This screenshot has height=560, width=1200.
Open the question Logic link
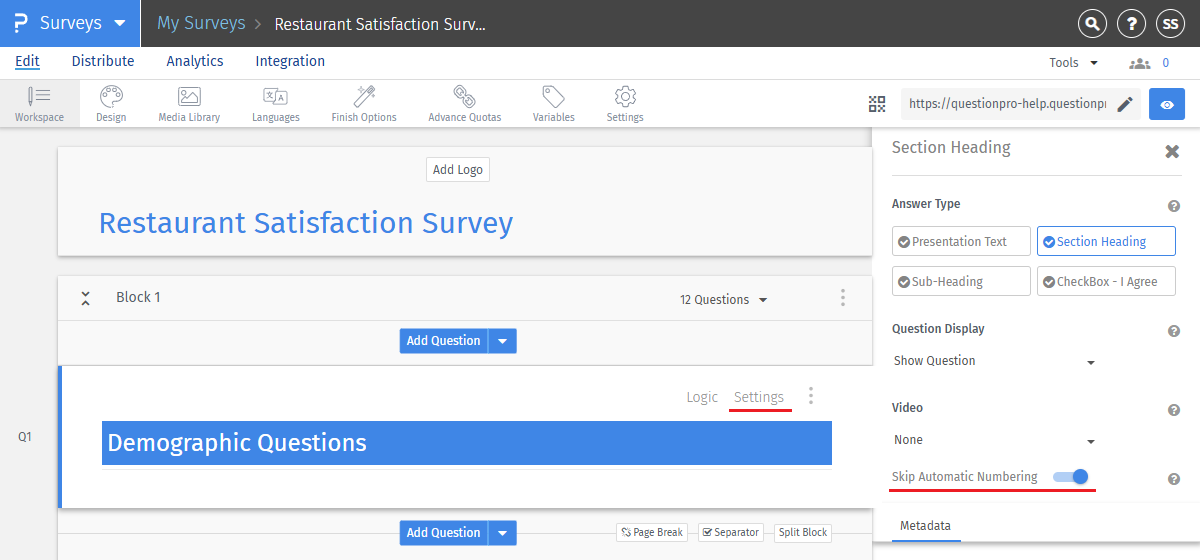702,397
